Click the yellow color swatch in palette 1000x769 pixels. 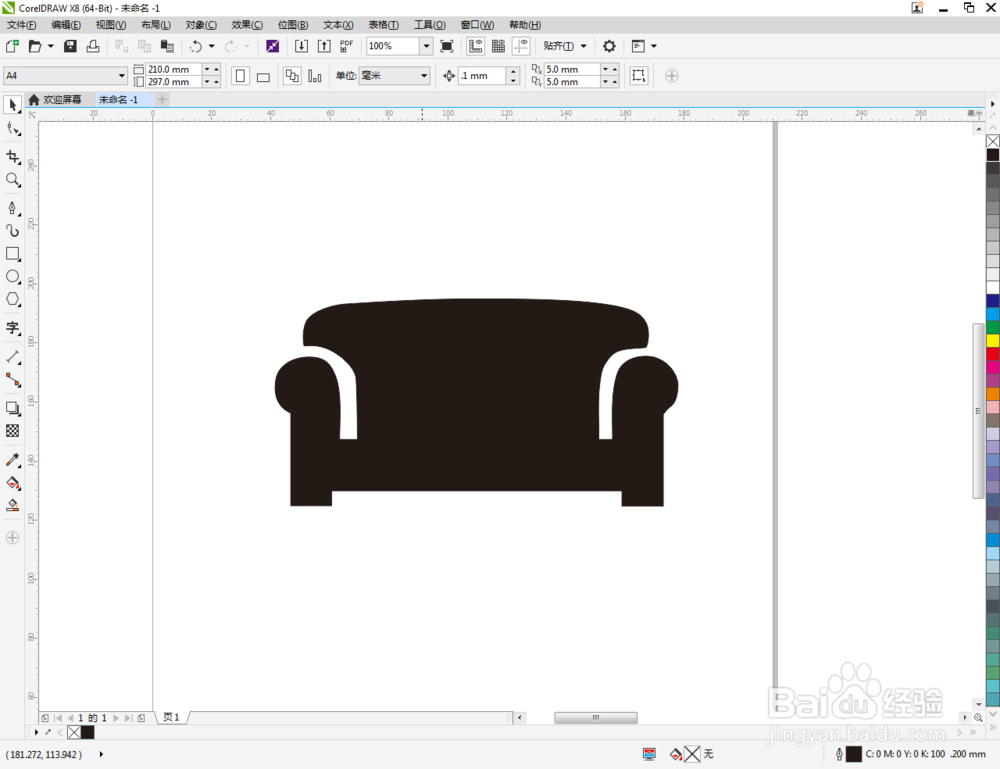[x=993, y=341]
